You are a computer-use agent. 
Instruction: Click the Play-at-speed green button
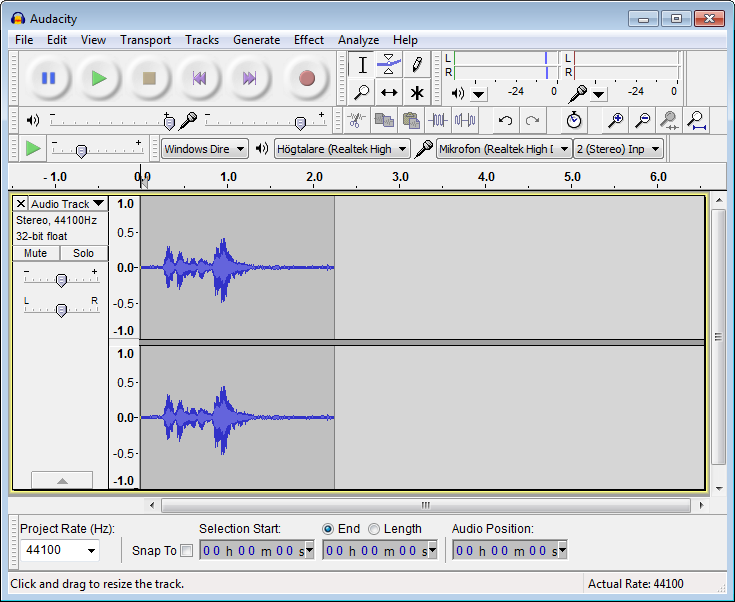click(x=33, y=149)
